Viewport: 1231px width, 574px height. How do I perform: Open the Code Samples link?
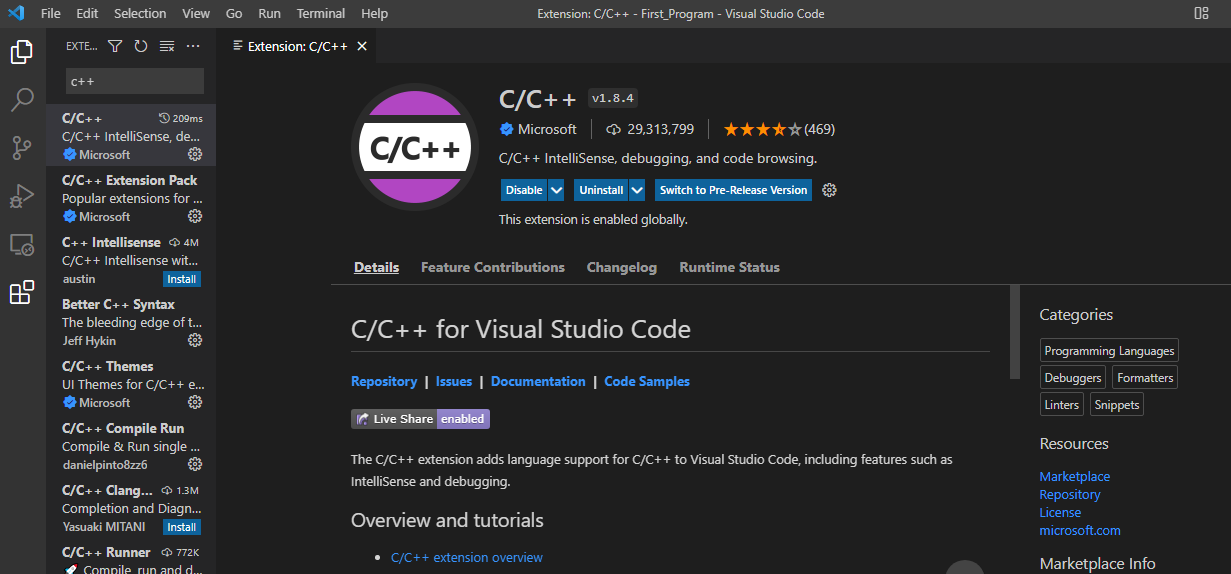[x=647, y=381]
